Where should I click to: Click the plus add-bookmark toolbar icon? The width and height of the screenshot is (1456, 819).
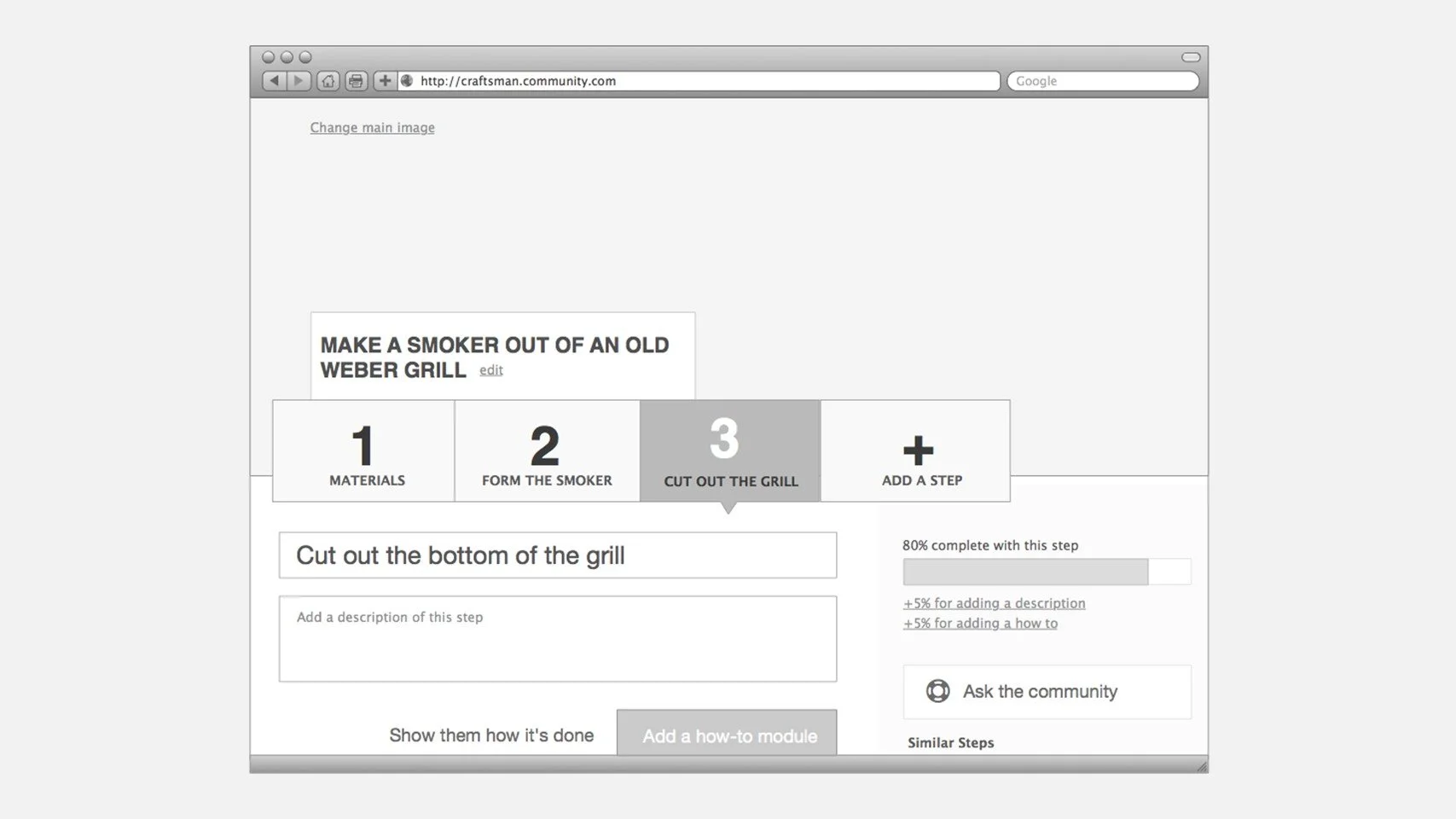coord(385,81)
